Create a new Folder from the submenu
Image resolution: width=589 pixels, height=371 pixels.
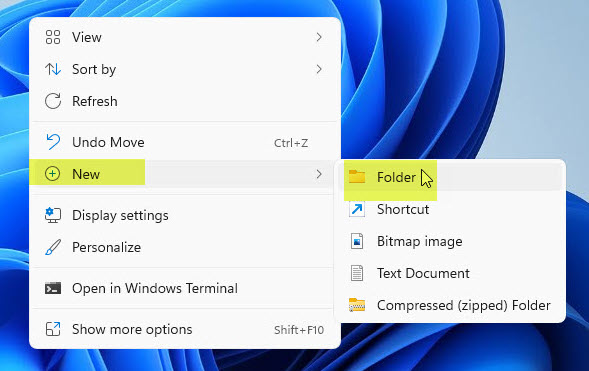pos(450,177)
